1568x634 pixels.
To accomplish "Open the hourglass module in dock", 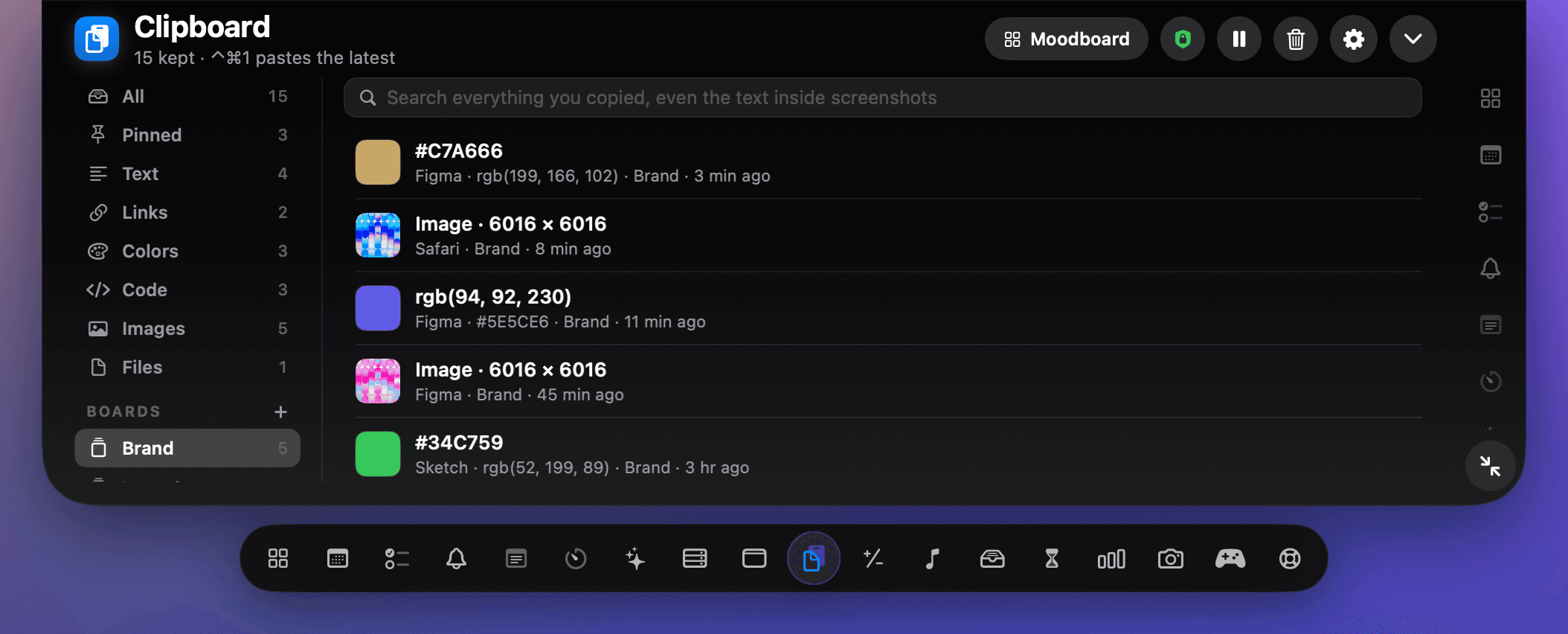I will (x=1052, y=559).
